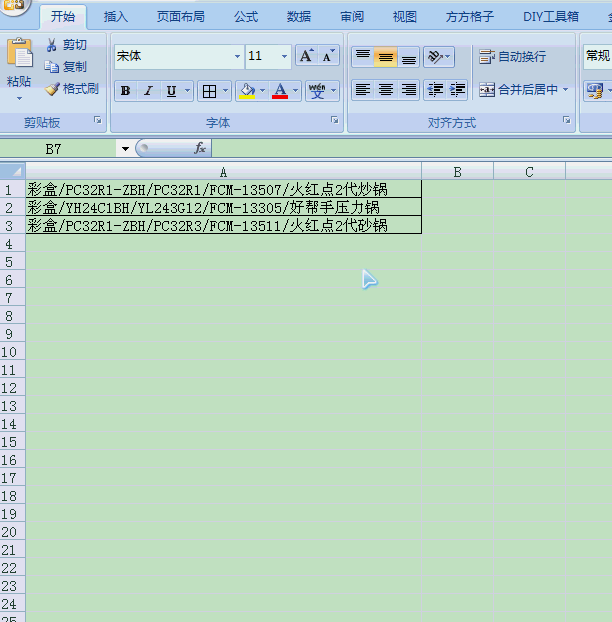Toggle wrap text (自动换行)

tap(512, 57)
